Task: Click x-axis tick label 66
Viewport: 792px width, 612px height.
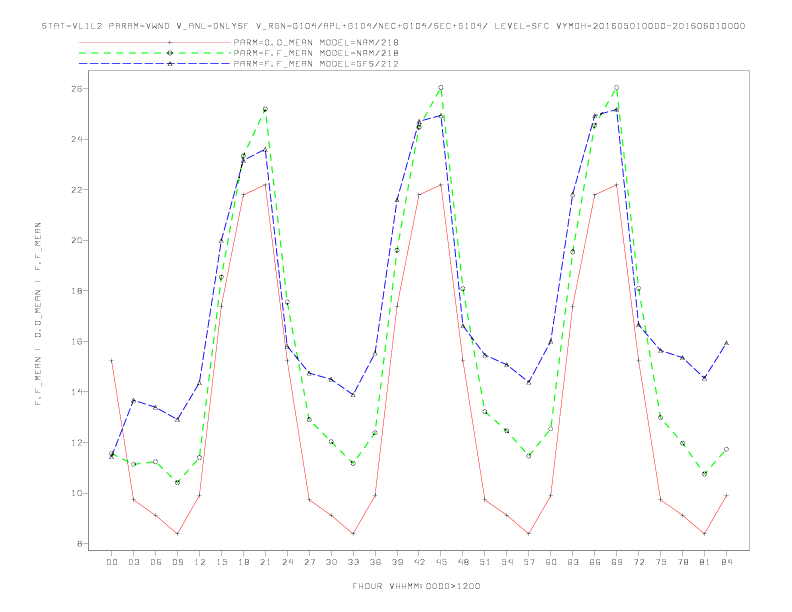Action: 595,562
